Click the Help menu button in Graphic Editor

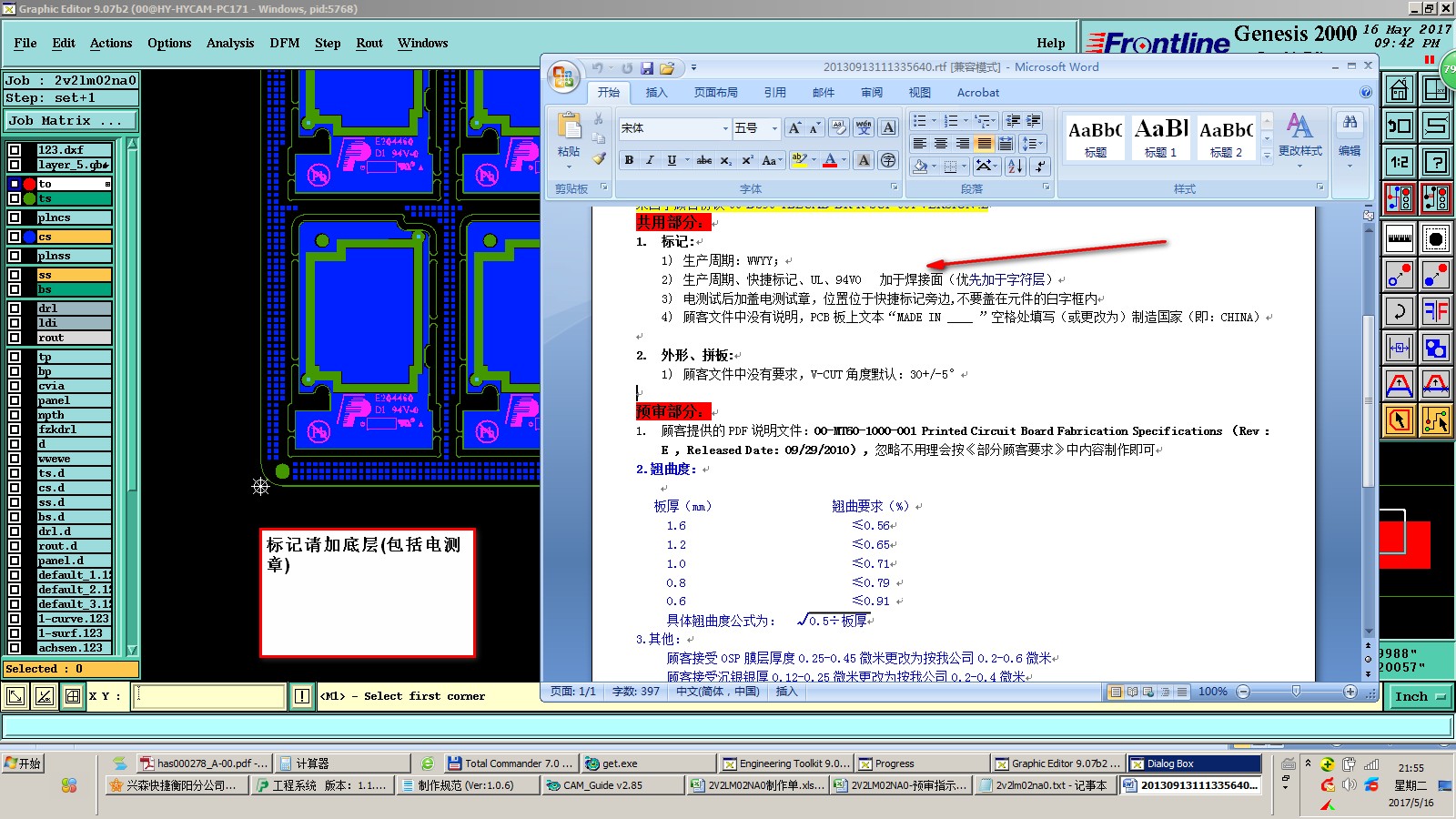tap(1051, 43)
